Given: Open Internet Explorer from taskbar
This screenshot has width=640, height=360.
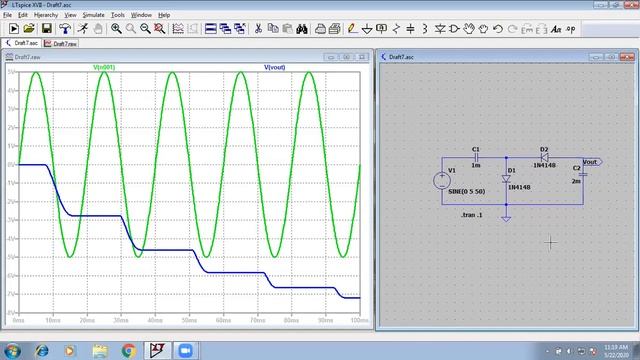Looking at the screenshot, I should tap(42, 351).
